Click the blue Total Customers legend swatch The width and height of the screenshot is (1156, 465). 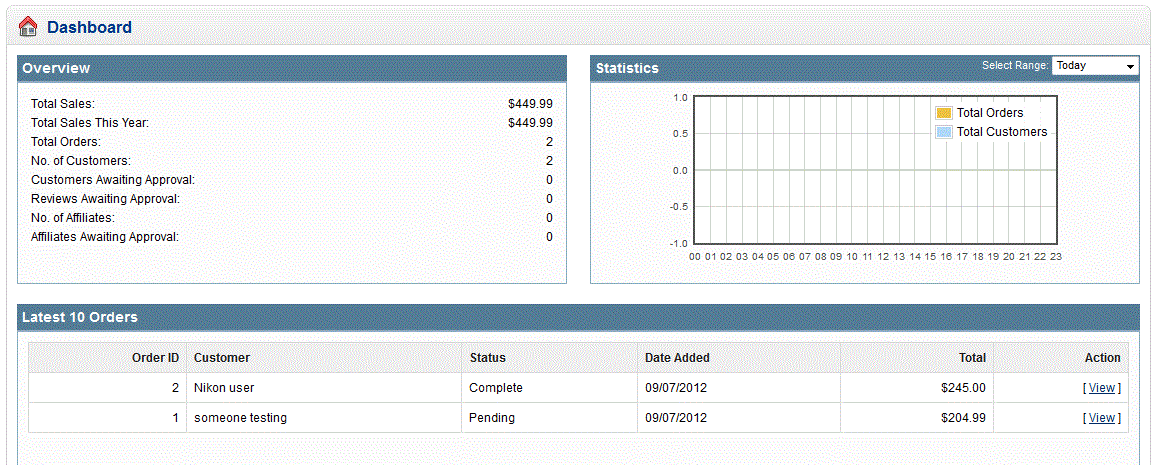(x=943, y=132)
